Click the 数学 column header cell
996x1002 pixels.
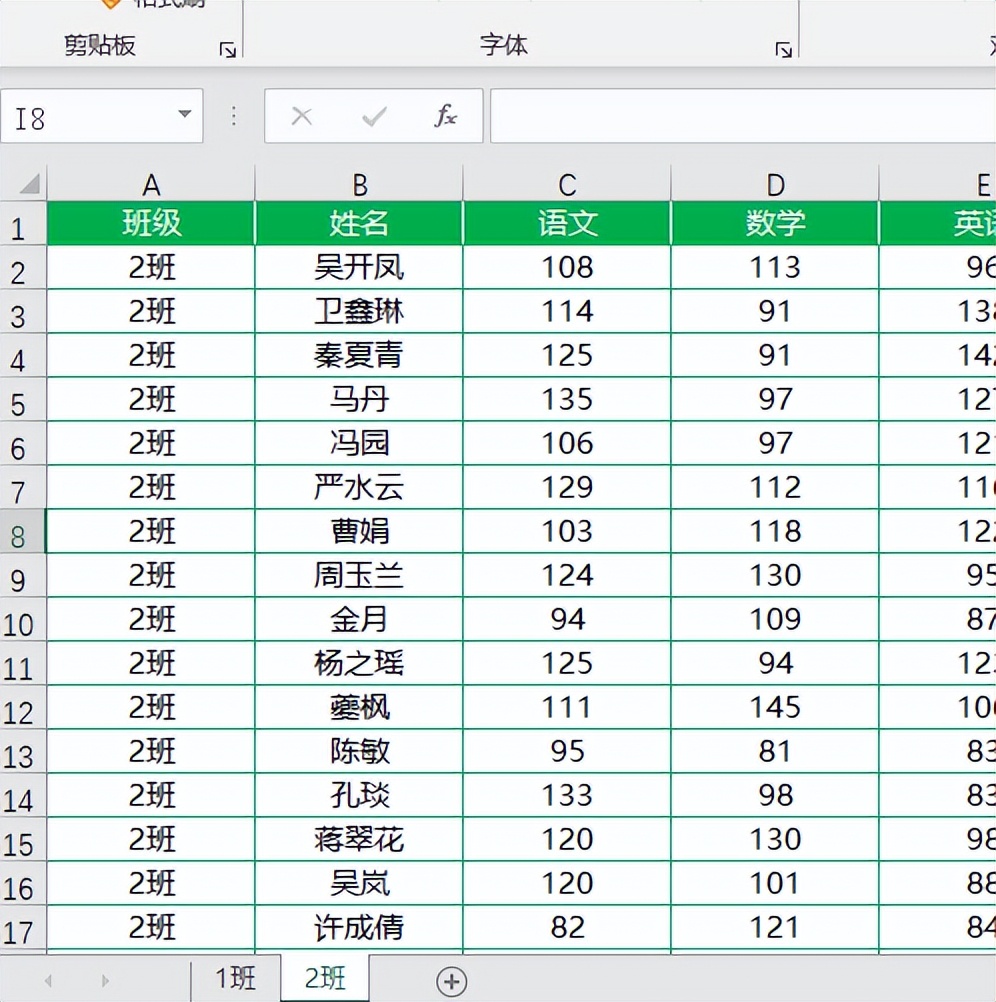(775, 223)
